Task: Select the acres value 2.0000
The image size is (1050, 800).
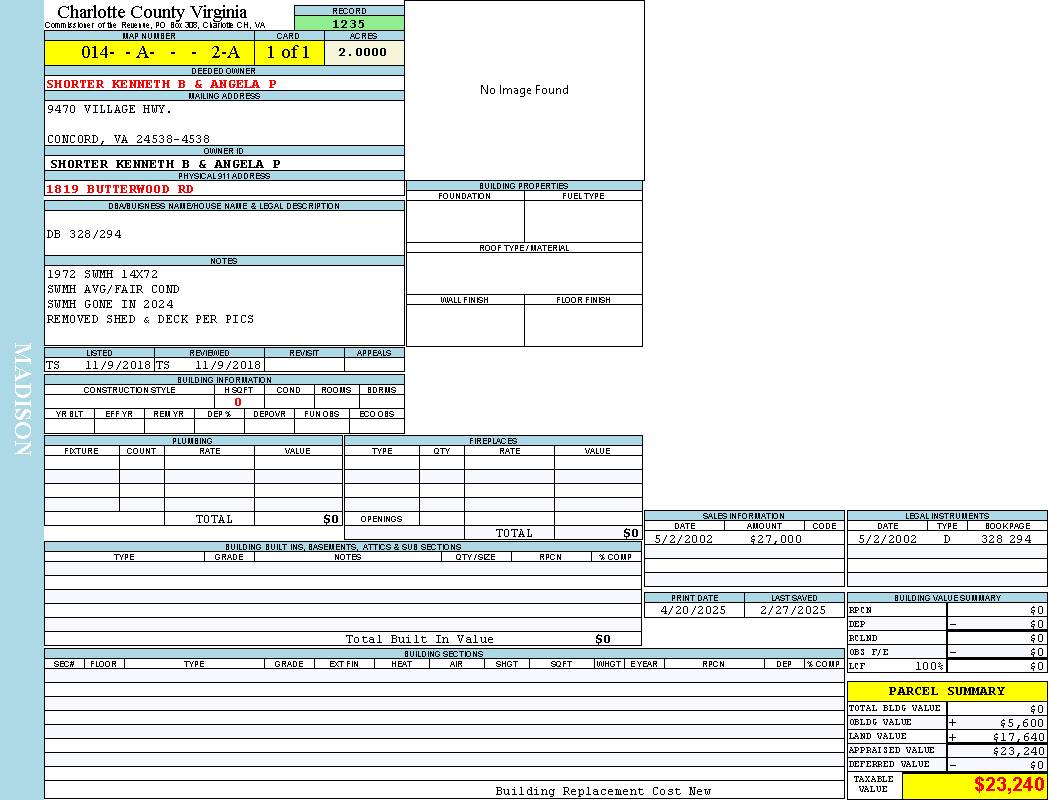Action: click(x=363, y=53)
